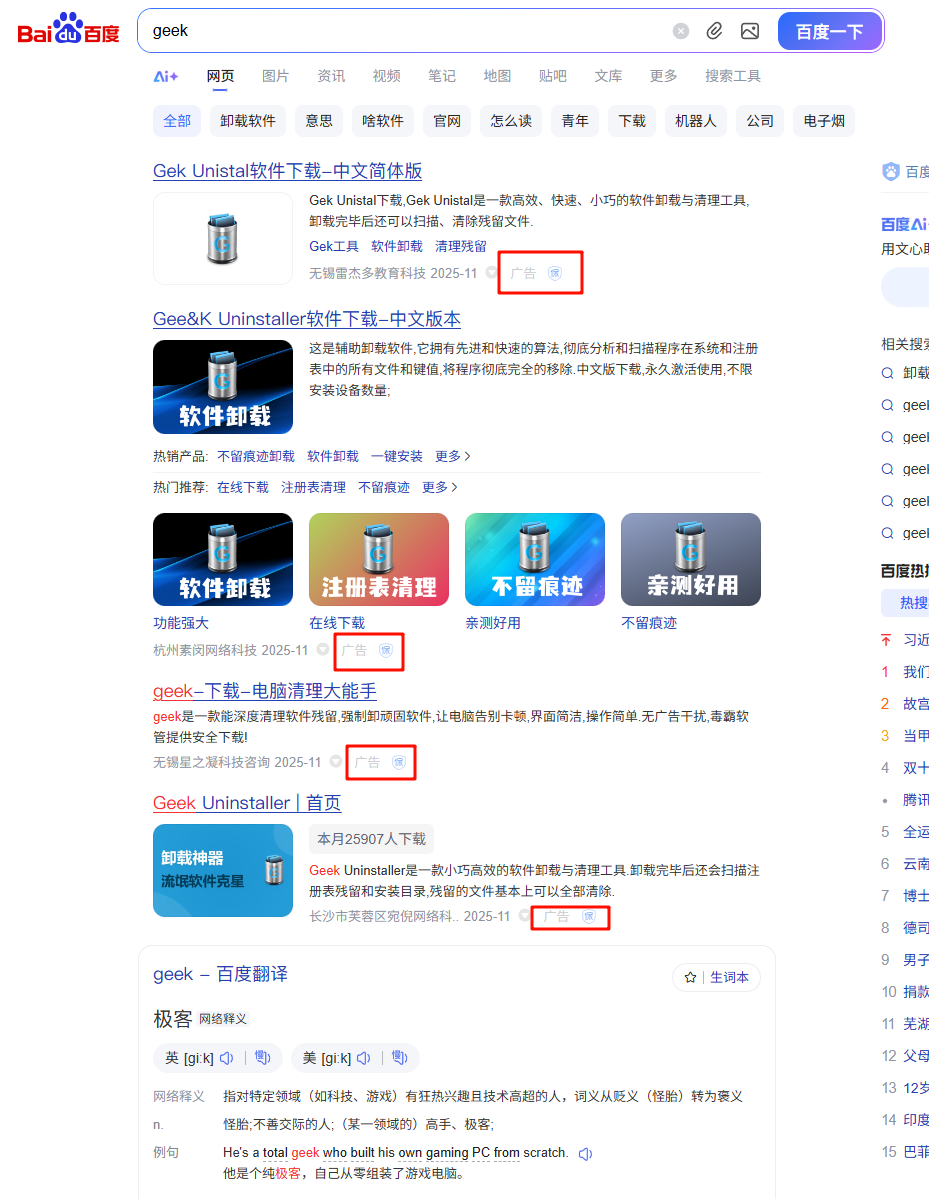Select the 官网 filter chip

click(x=447, y=121)
